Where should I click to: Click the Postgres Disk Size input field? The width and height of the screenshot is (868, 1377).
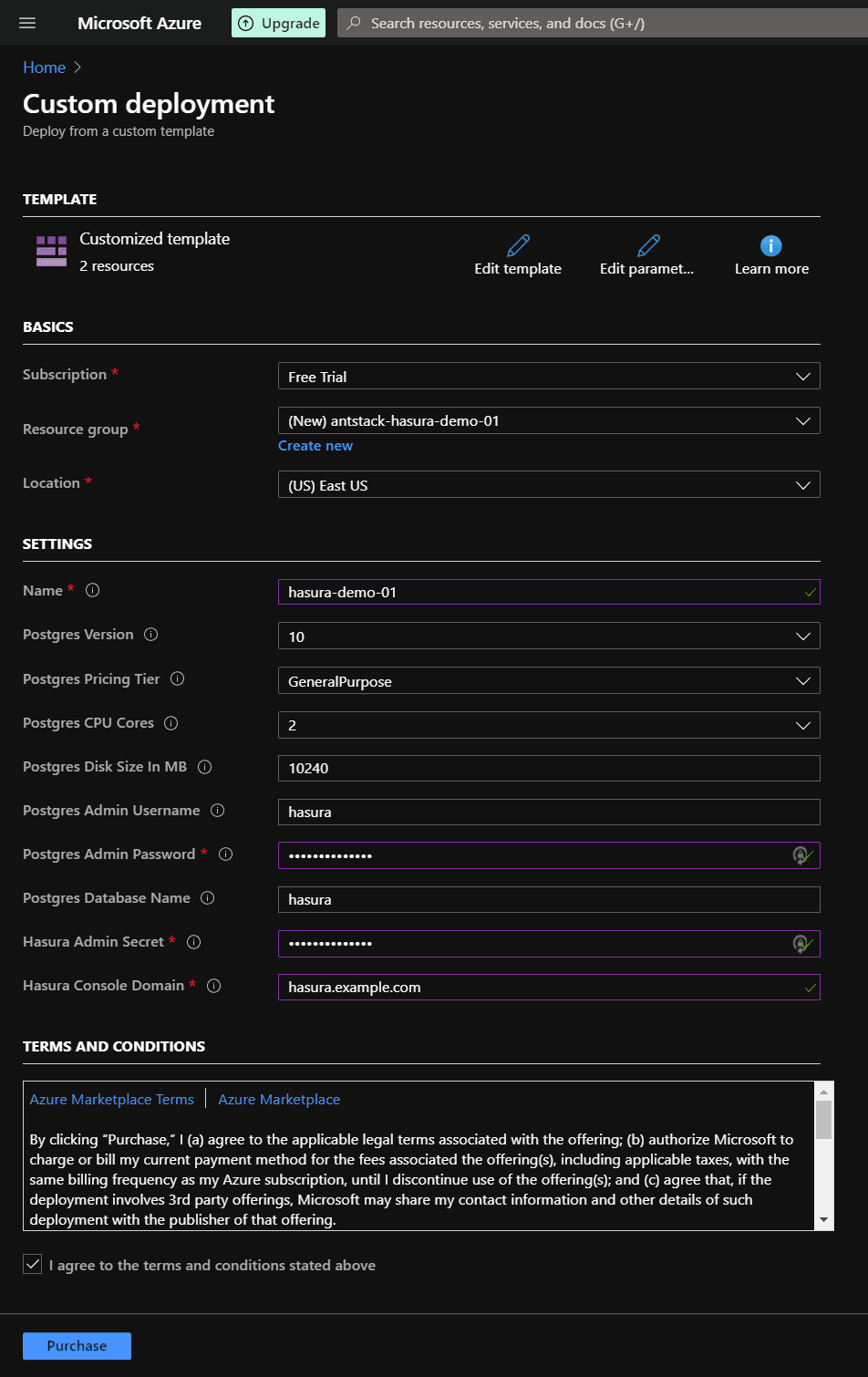pyautogui.click(x=549, y=768)
